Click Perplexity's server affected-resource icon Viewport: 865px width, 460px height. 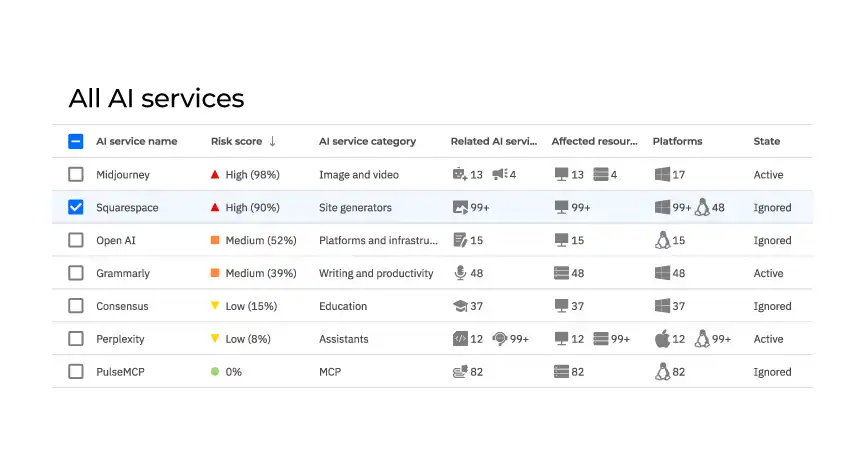[601, 339]
